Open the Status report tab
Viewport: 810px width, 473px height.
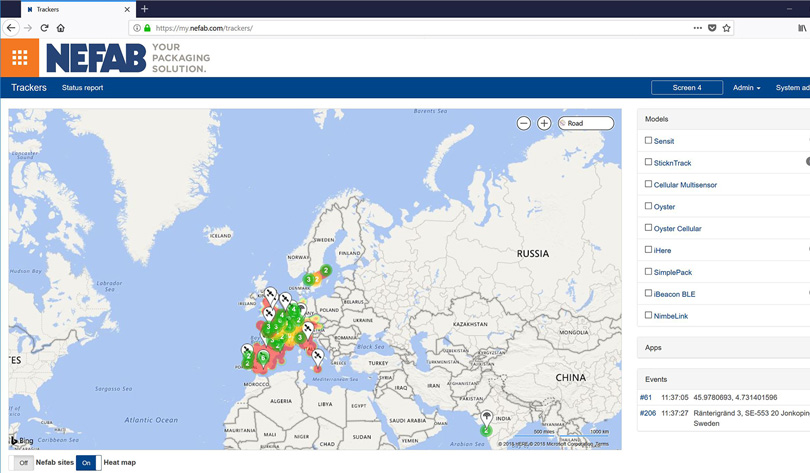[82, 88]
